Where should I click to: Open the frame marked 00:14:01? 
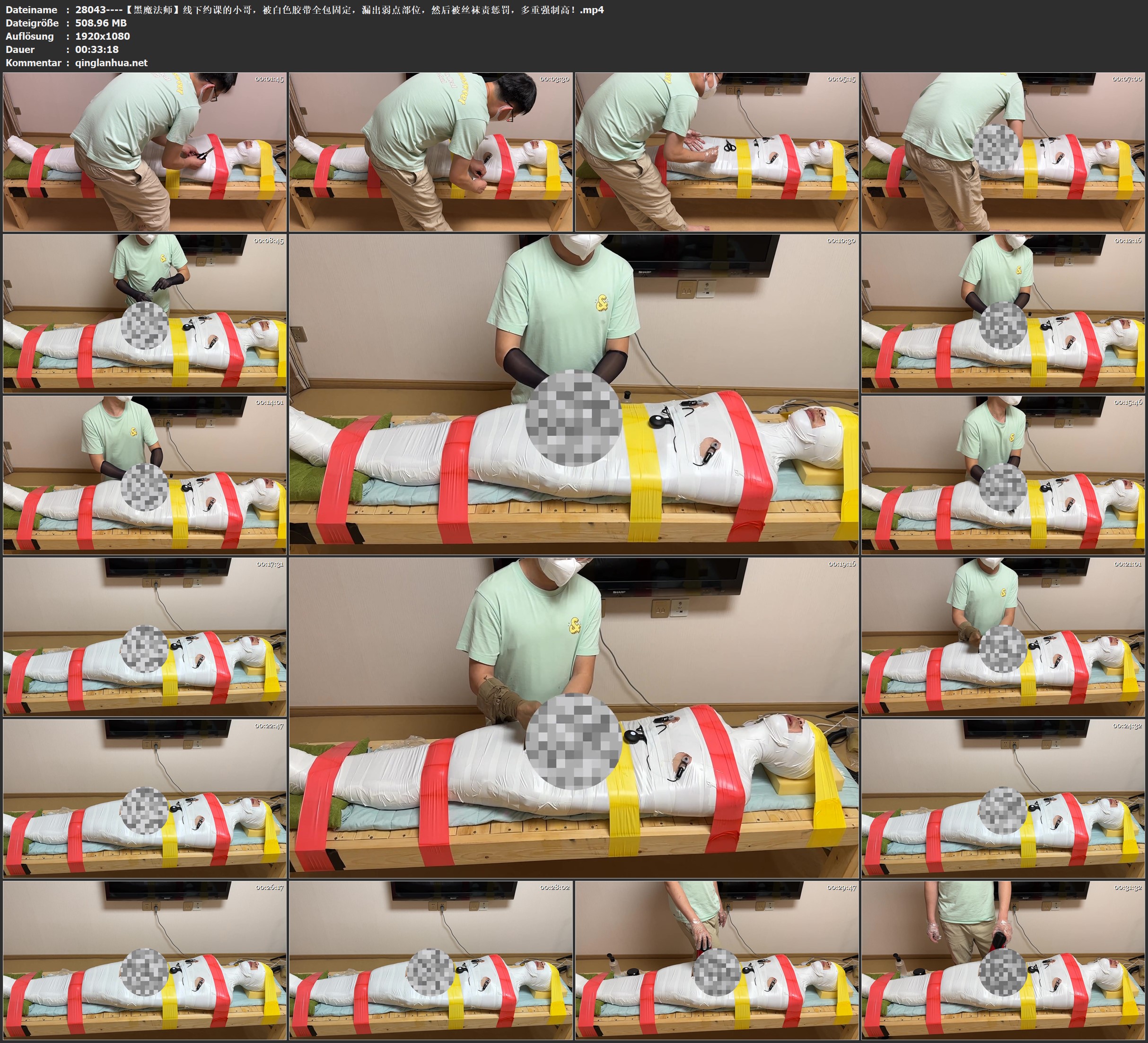tap(145, 475)
